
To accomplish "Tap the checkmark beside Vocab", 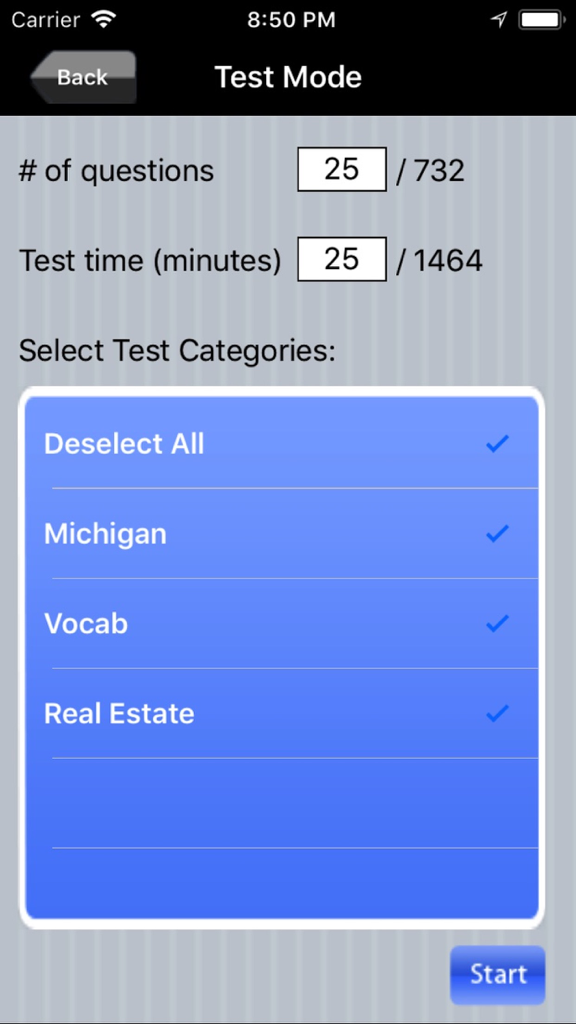I will 497,624.
